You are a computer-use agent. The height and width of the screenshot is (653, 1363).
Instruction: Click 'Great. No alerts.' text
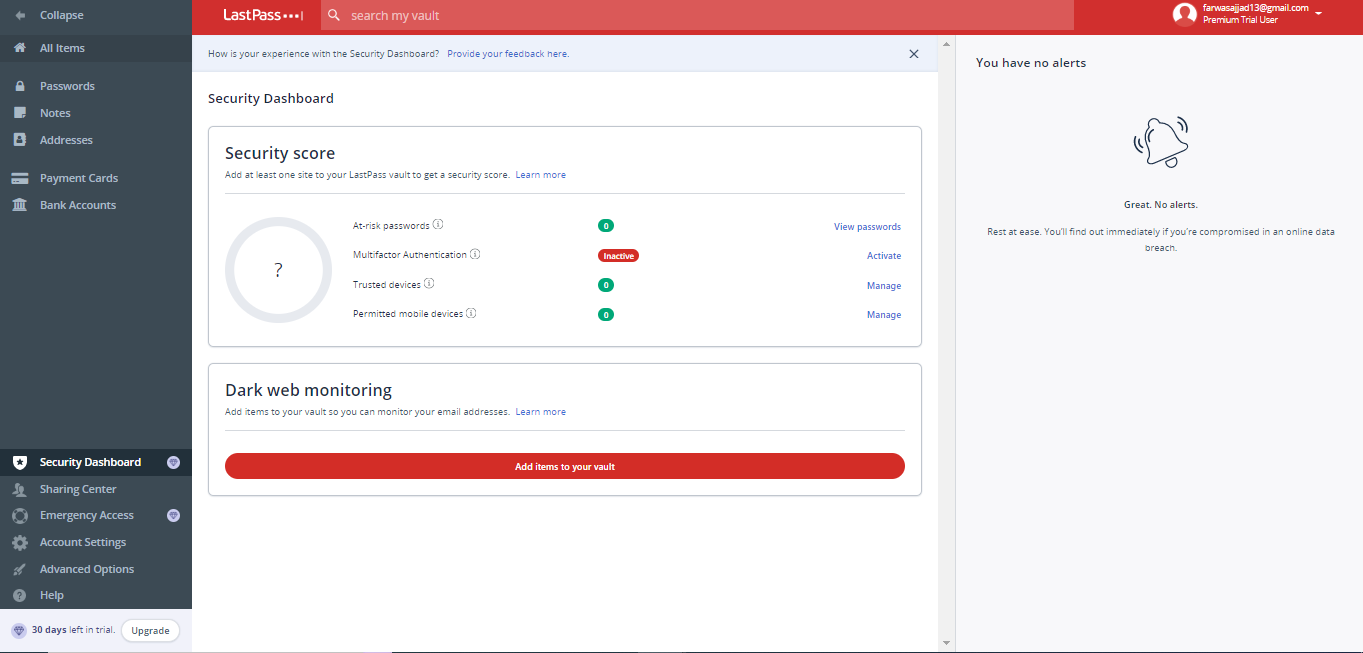[x=1161, y=204]
